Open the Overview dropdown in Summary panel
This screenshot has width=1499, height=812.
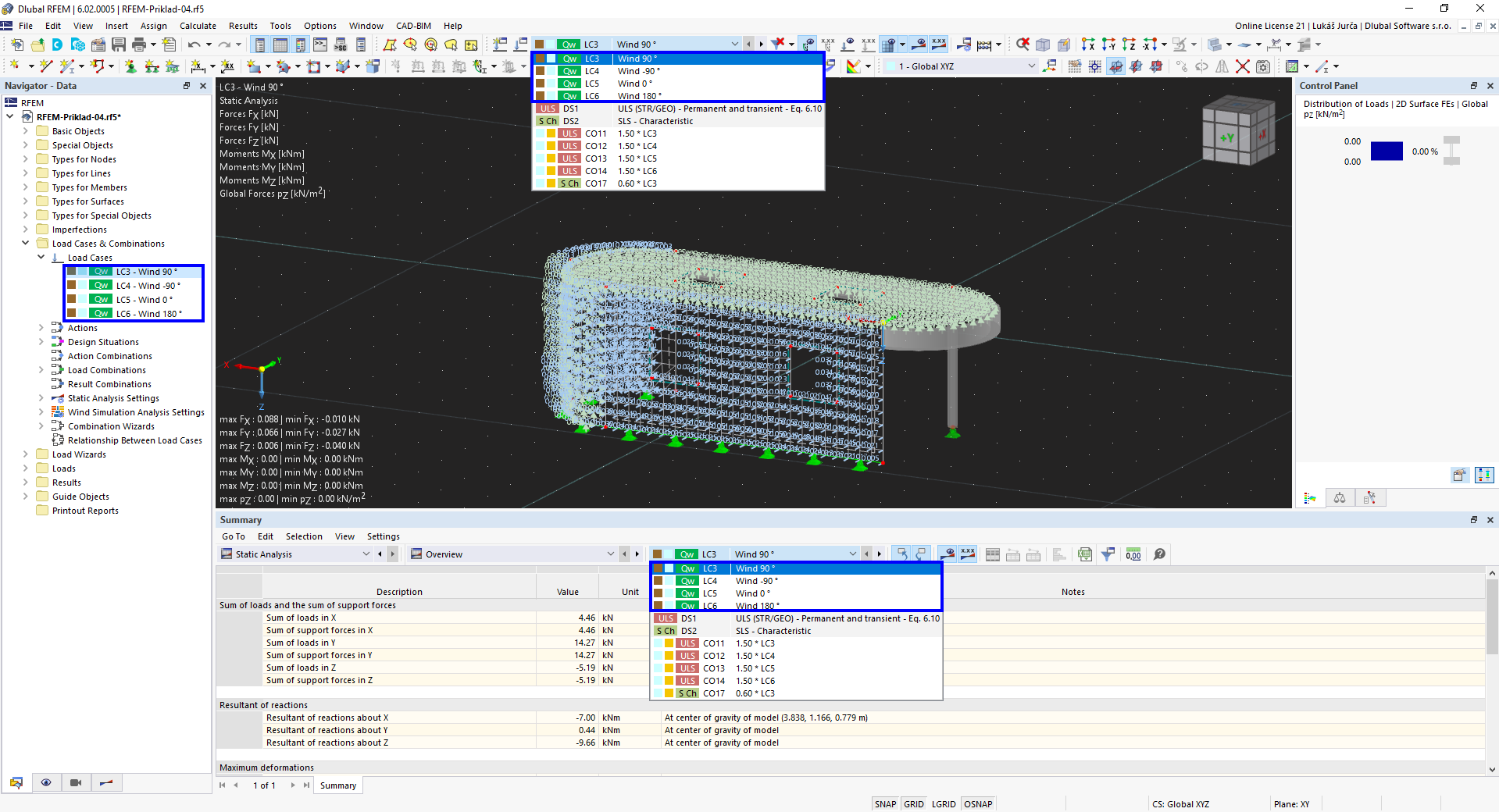[611, 554]
